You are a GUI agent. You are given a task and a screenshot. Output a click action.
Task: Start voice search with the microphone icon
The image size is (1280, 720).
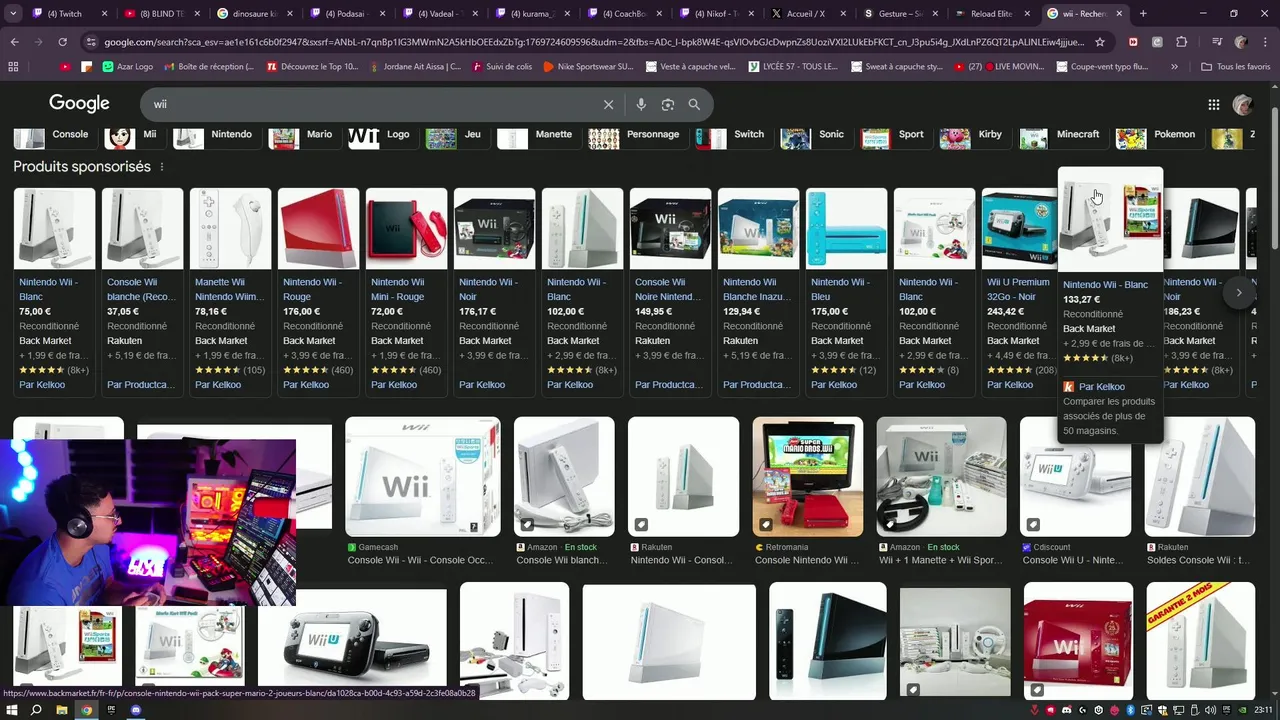[641, 104]
